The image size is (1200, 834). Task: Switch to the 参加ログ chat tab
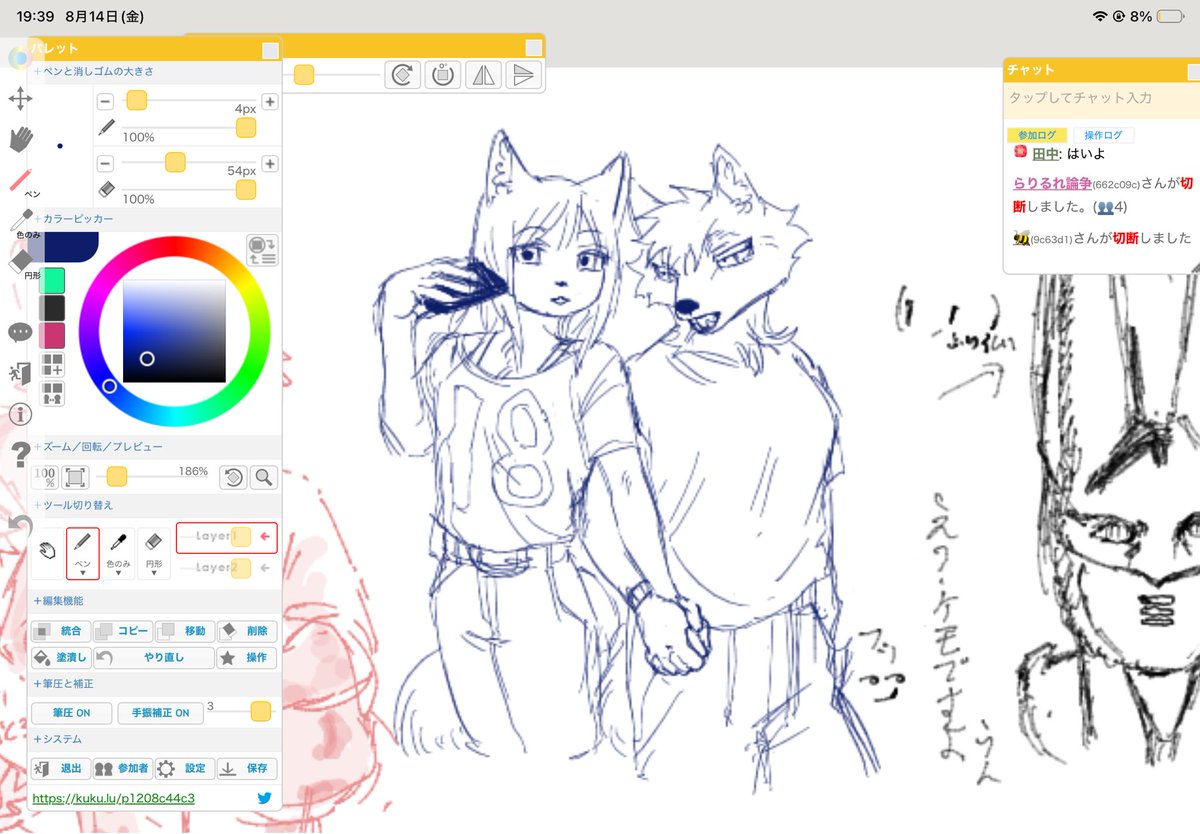point(1037,135)
